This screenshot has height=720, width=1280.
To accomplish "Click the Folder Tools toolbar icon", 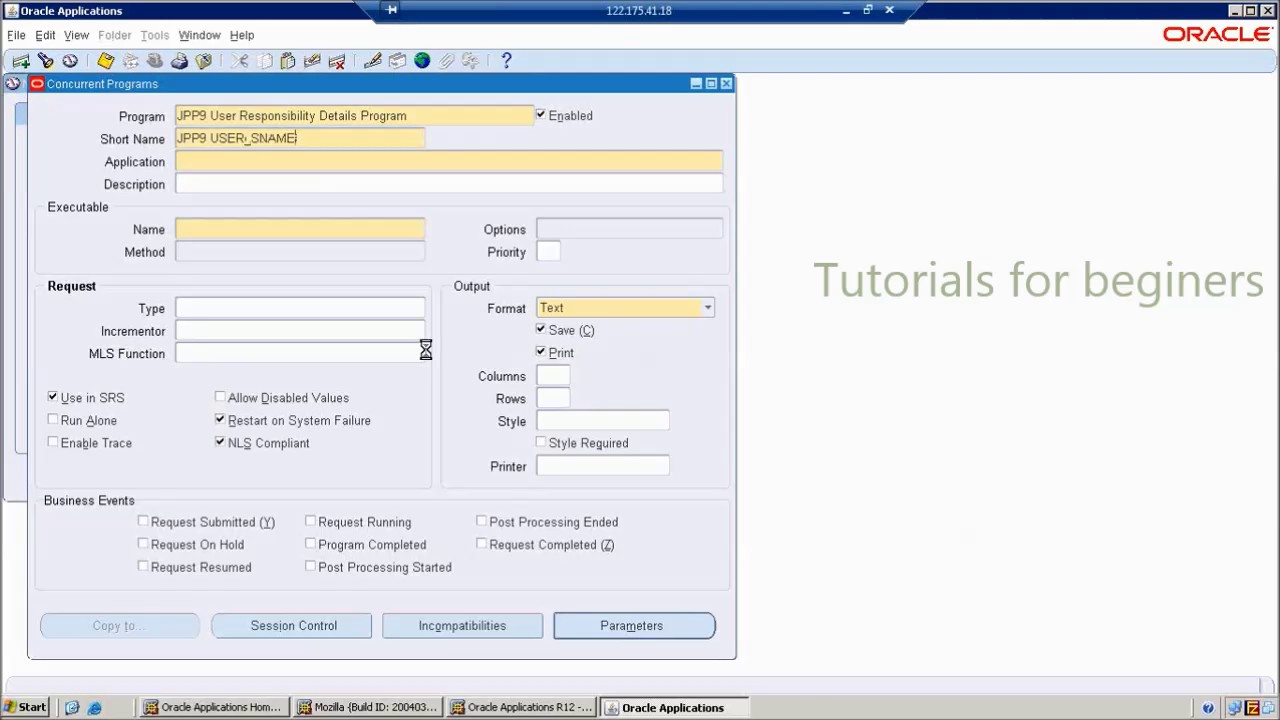I will click(470, 61).
